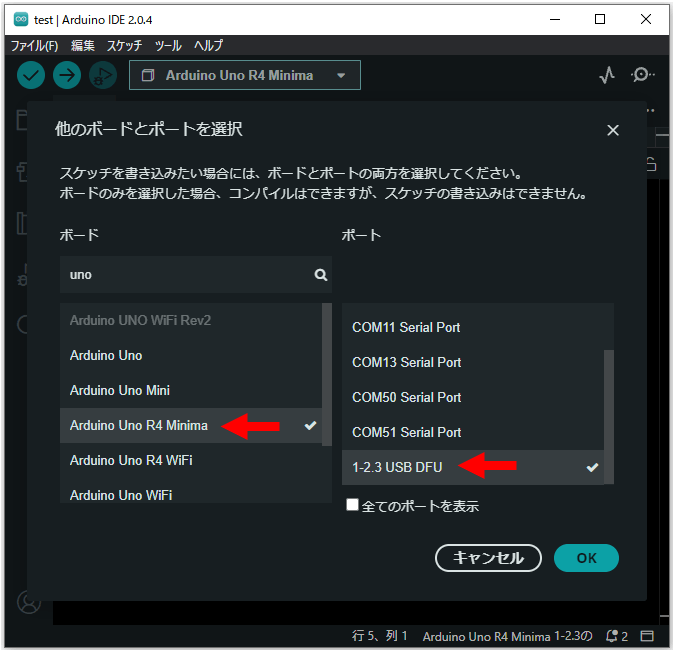Select COM50 Serial Port

pyautogui.click(x=473, y=397)
